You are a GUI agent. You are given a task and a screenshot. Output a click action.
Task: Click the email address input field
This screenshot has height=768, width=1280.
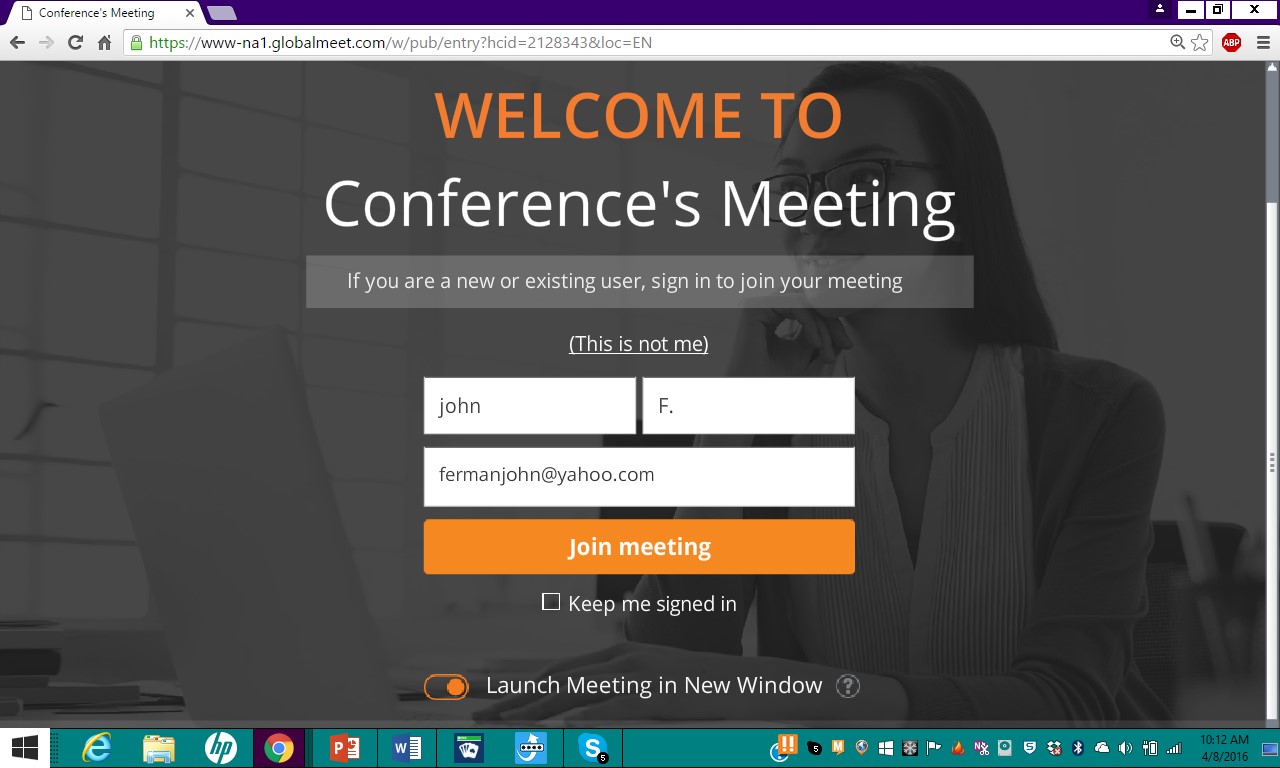(638, 476)
